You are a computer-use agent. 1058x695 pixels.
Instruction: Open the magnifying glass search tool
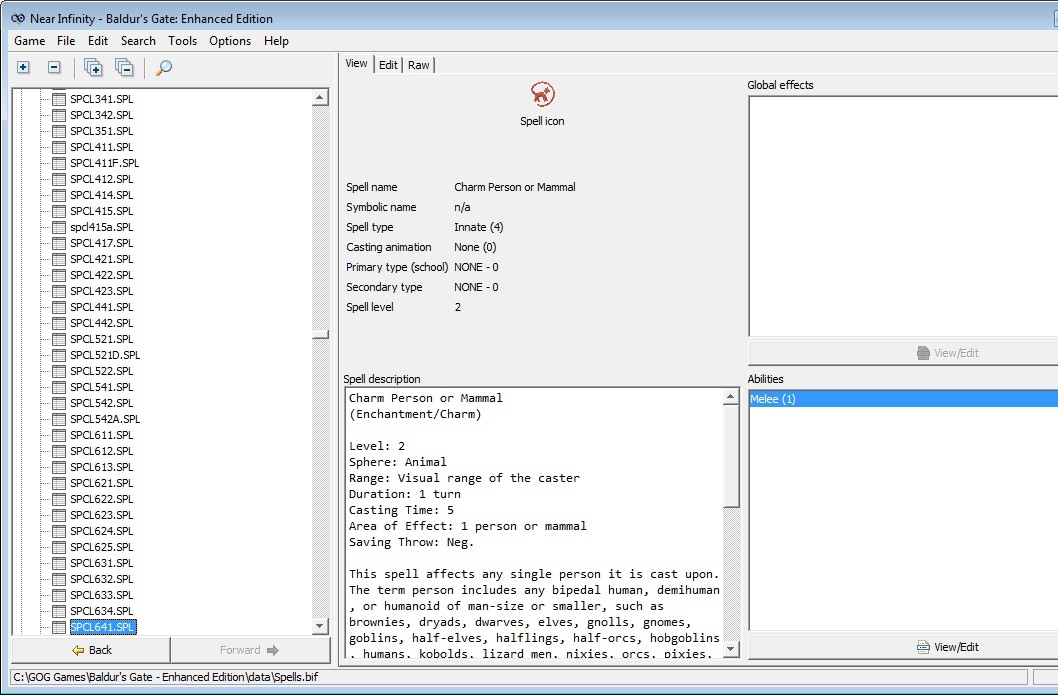(x=164, y=67)
